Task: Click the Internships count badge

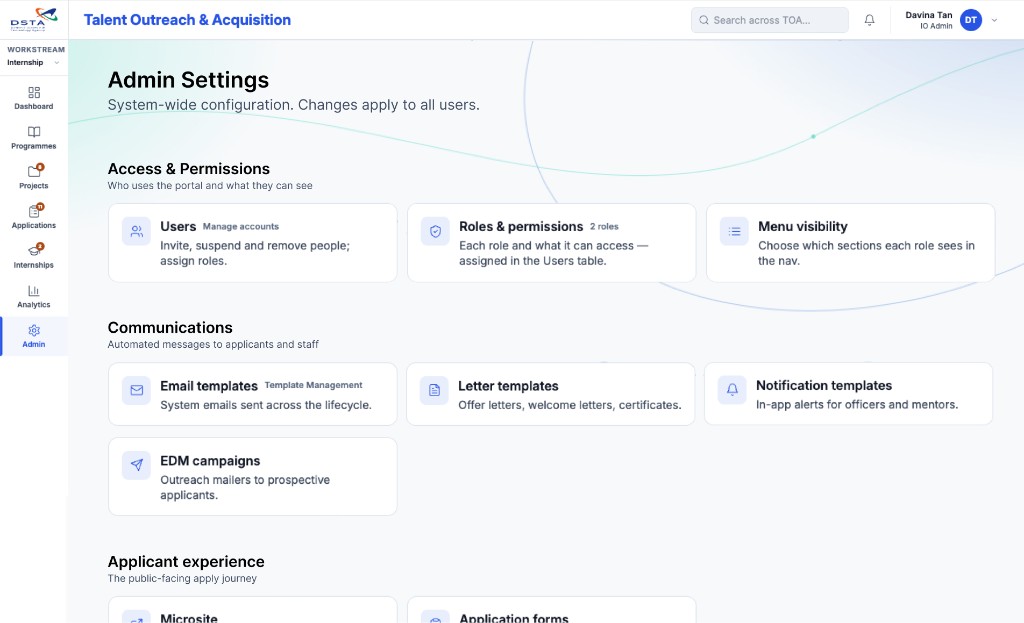Action: pos(40,246)
